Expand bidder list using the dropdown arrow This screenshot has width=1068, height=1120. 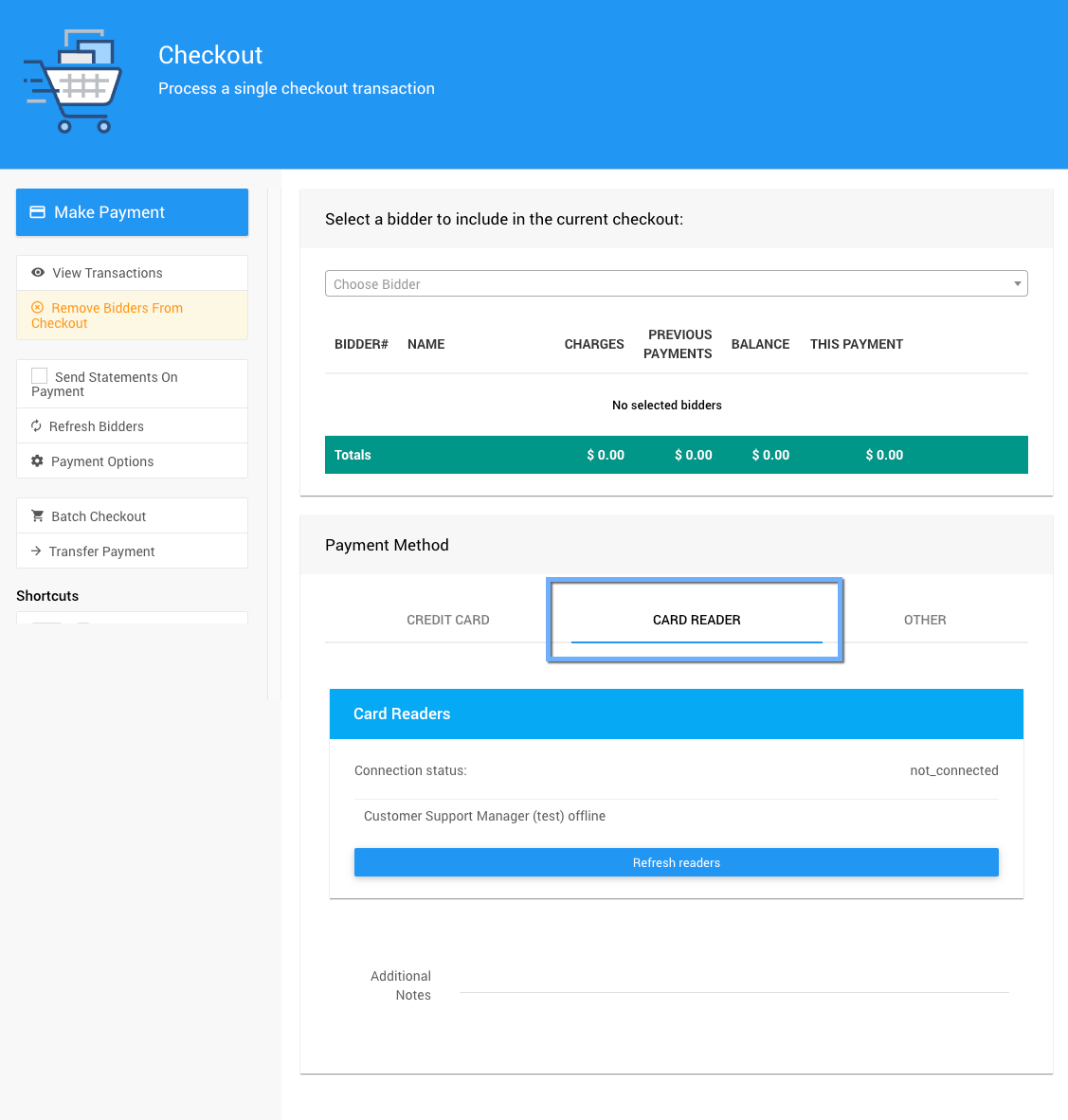1017,284
